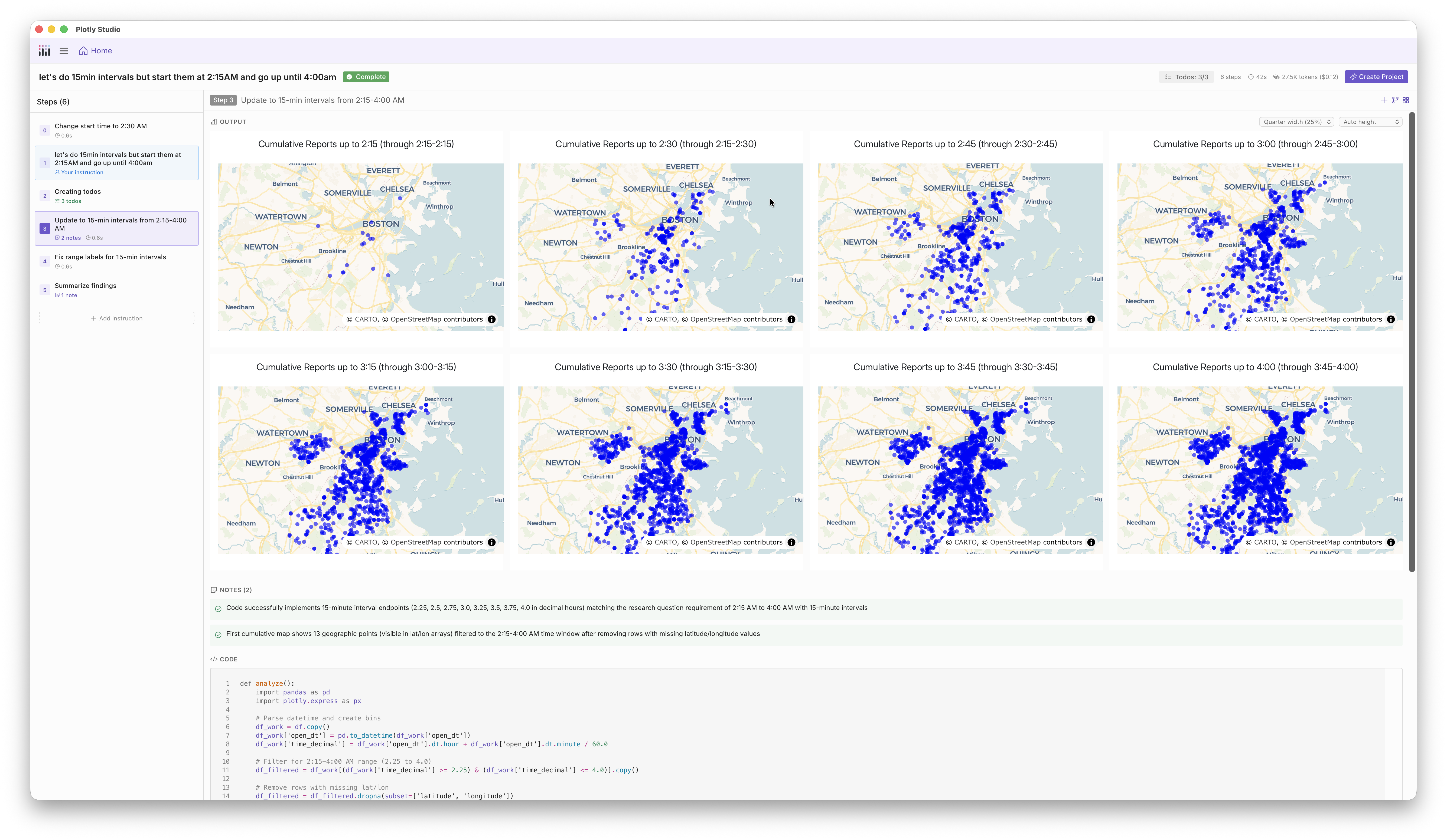Click '1 note' under Summarize findings
Screen dimensions: 1447x840
66,296
